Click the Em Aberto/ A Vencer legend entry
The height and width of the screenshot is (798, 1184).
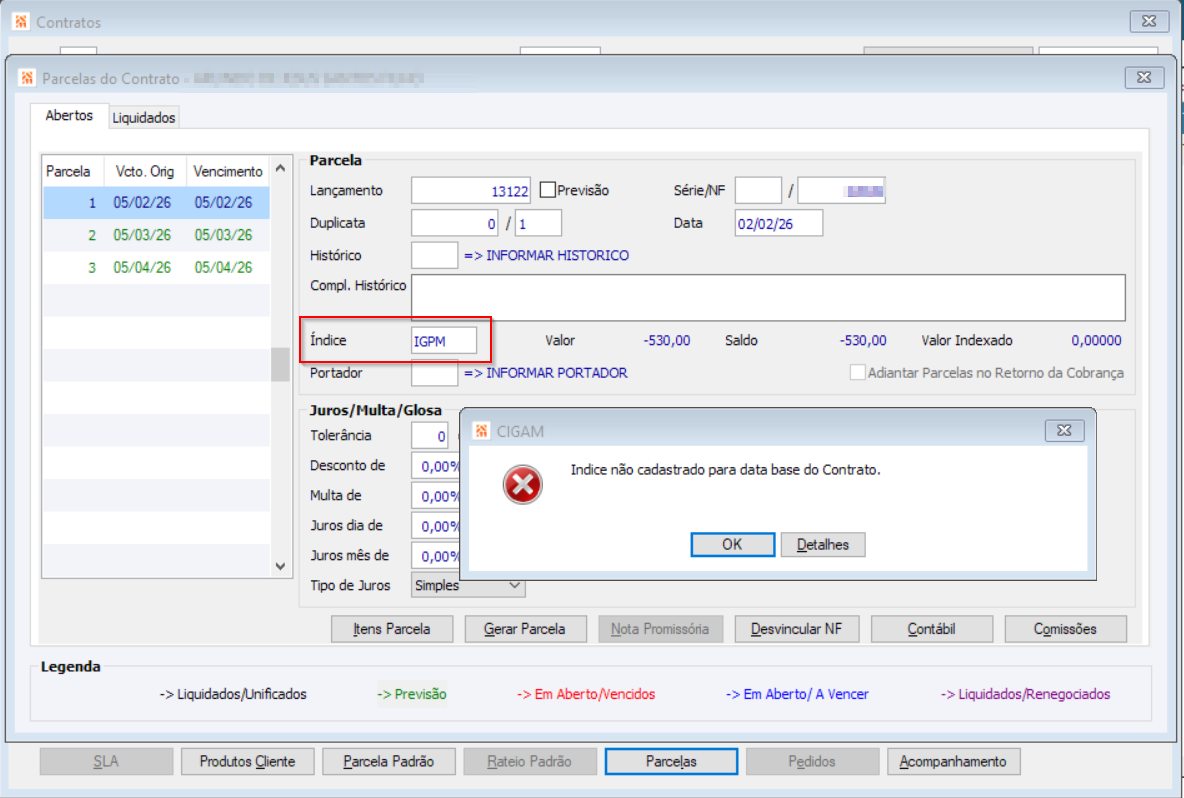tap(797, 694)
